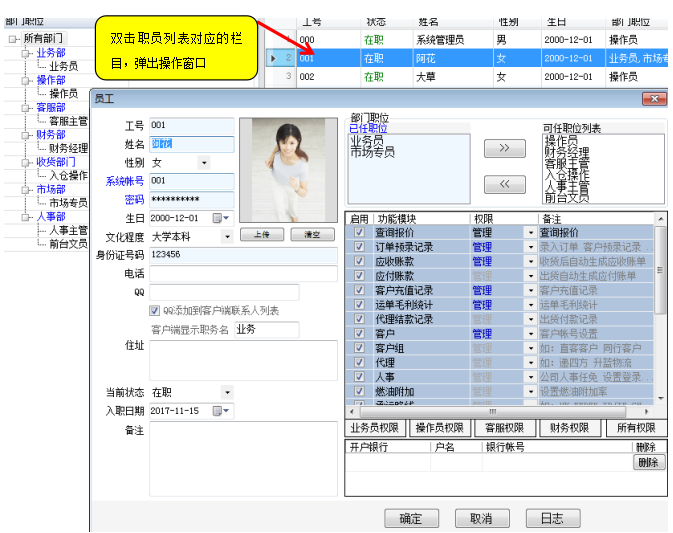Expand the 文化程度 dropdown
Screen dimensions: 673x533
click(226, 237)
